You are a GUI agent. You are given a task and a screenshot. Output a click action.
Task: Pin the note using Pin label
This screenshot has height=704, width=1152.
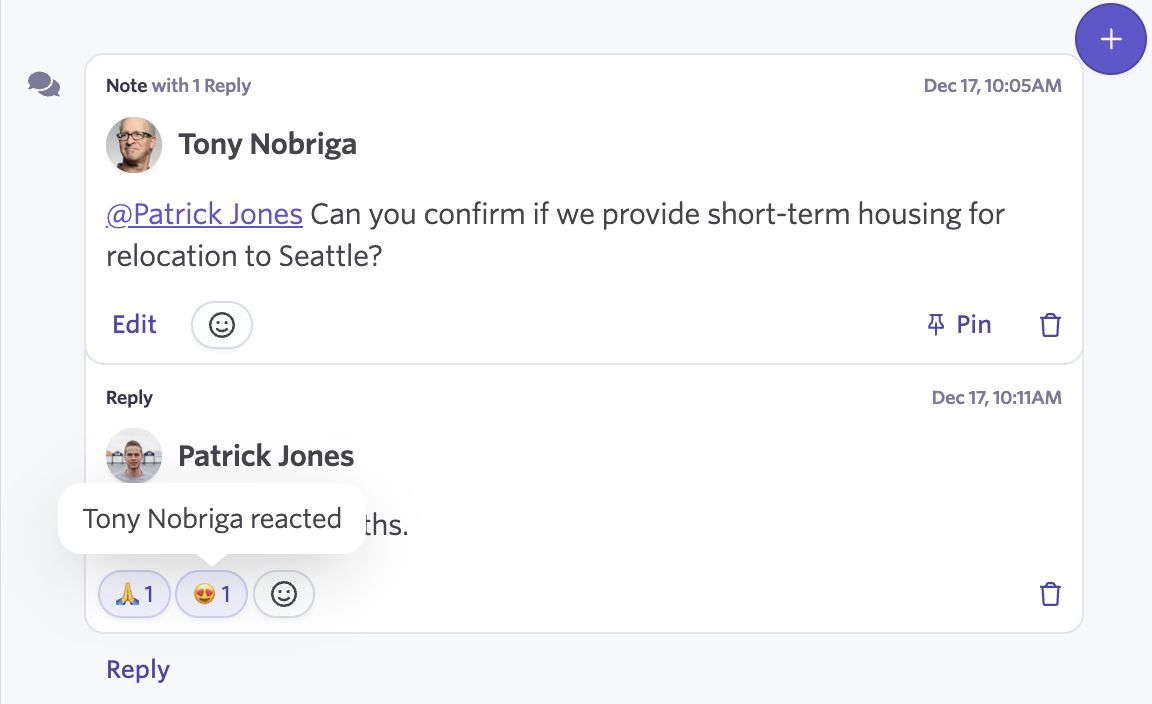[973, 324]
